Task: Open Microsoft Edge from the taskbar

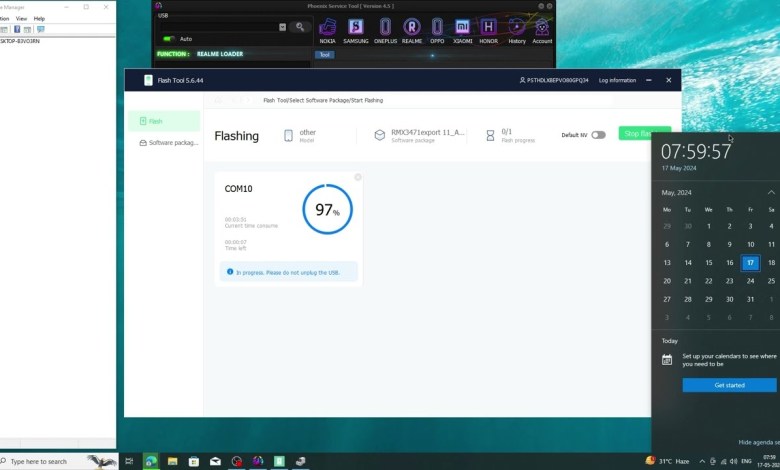Action: pyautogui.click(x=151, y=461)
